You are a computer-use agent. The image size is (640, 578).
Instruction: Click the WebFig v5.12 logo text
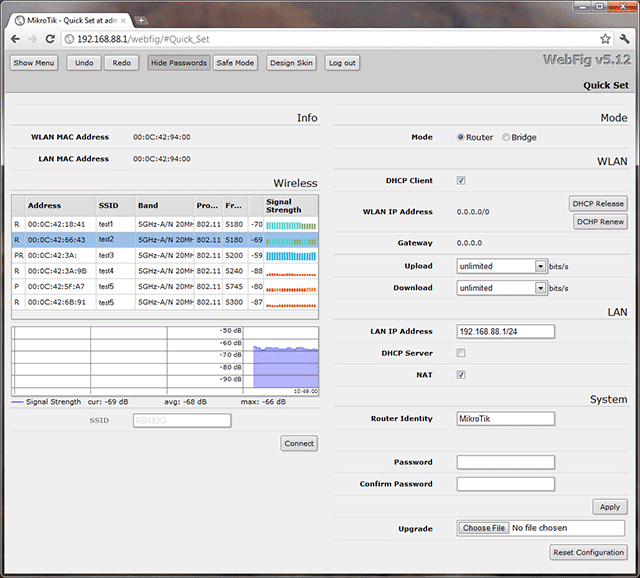pos(587,60)
